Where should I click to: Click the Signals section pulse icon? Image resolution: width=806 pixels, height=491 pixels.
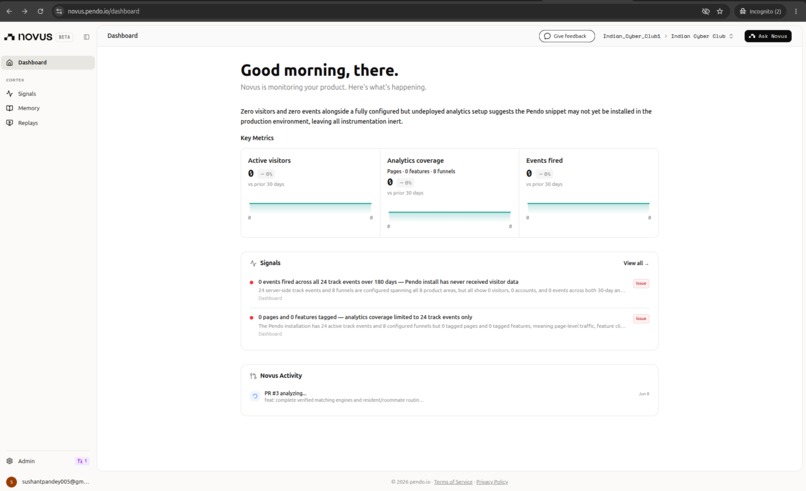click(x=253, y=263)
